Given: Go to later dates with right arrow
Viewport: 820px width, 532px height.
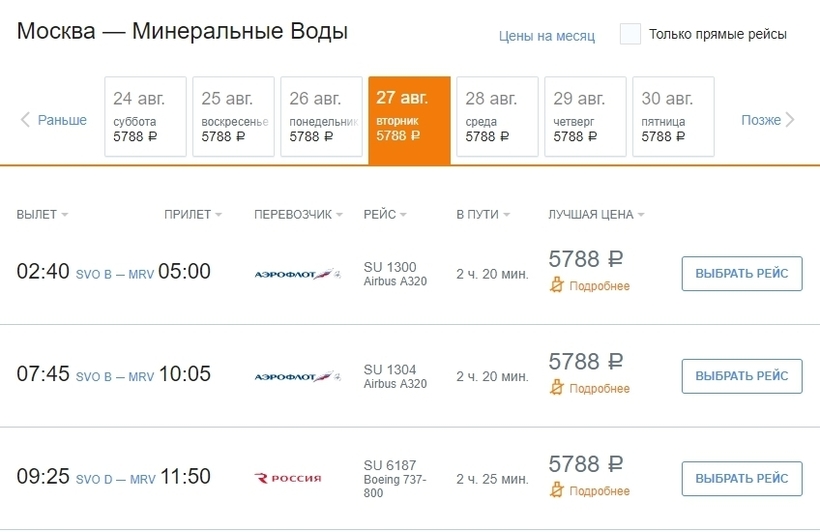Looking at the screenshot, I should click(790, 120).
